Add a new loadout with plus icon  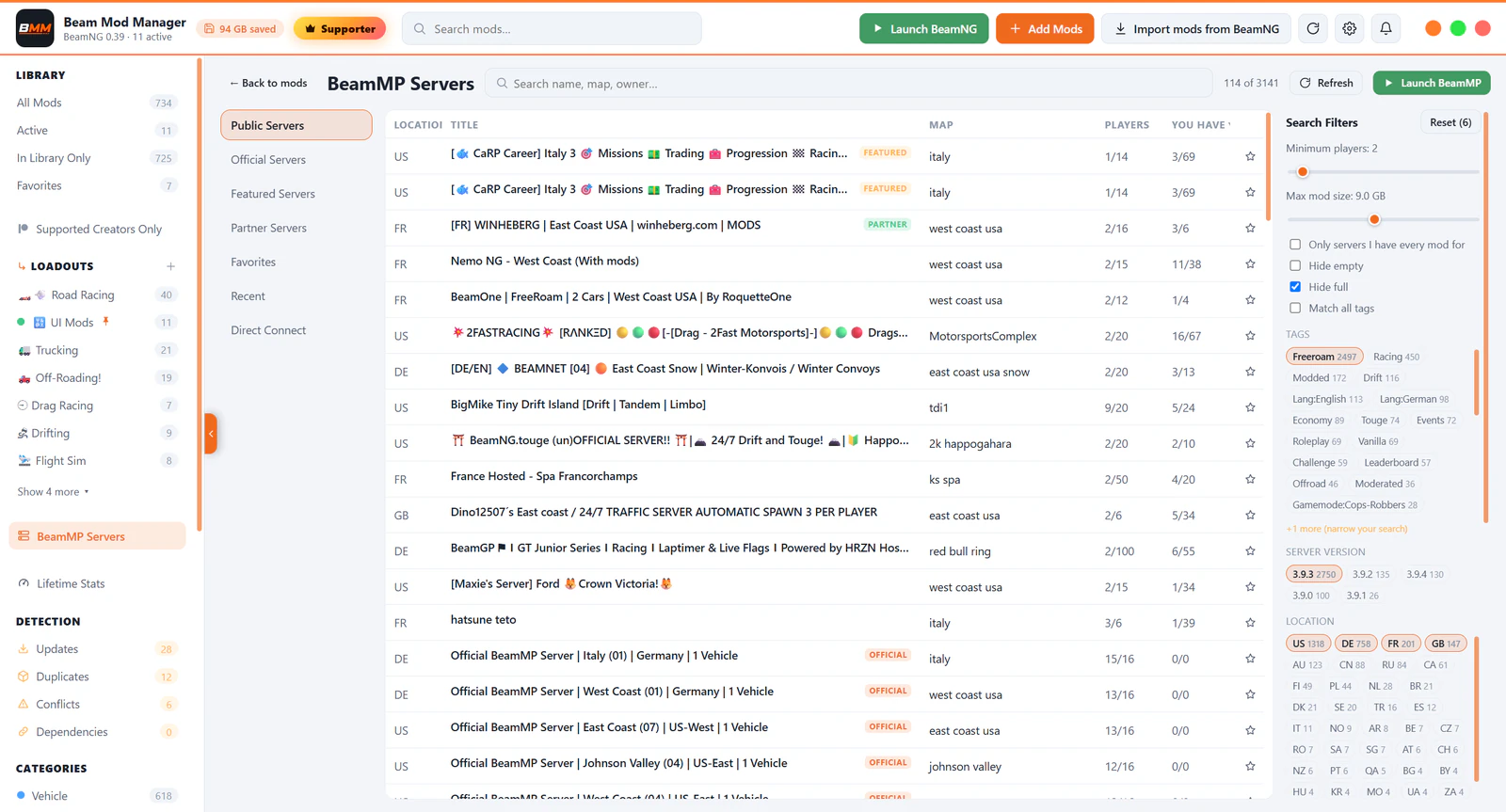tap(170, 266)
